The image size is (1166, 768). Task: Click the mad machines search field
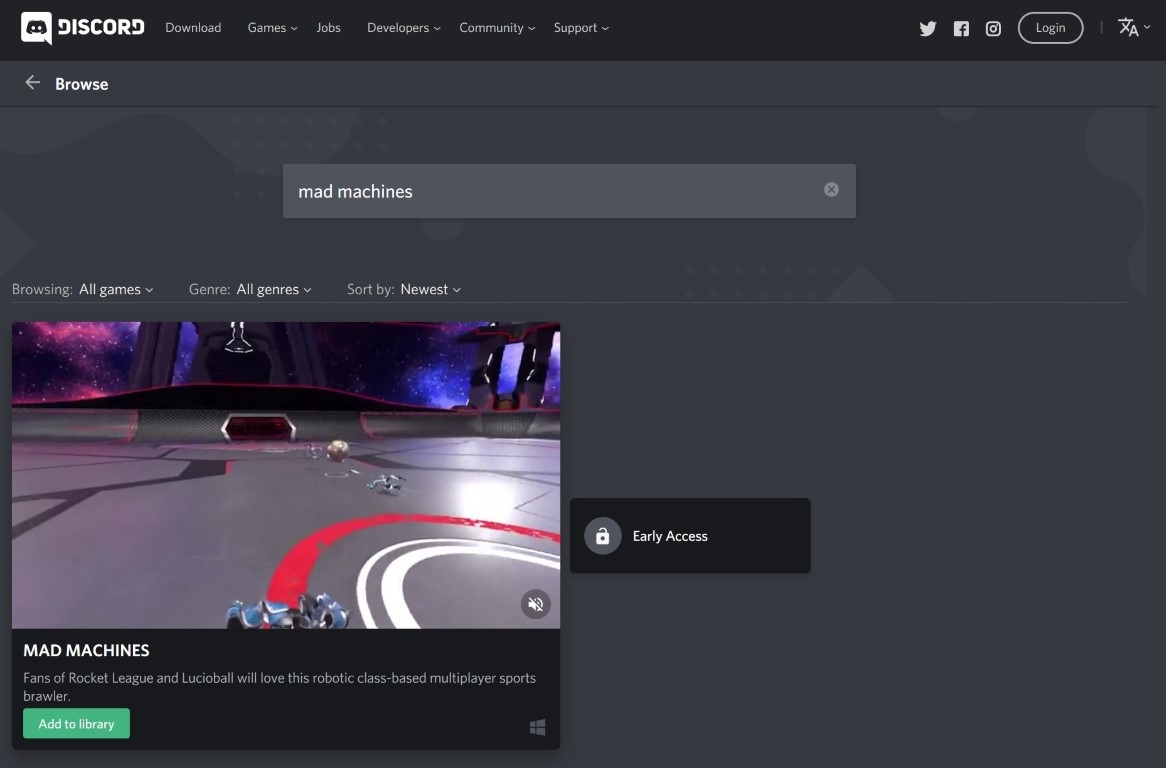[x=569, y=191]
